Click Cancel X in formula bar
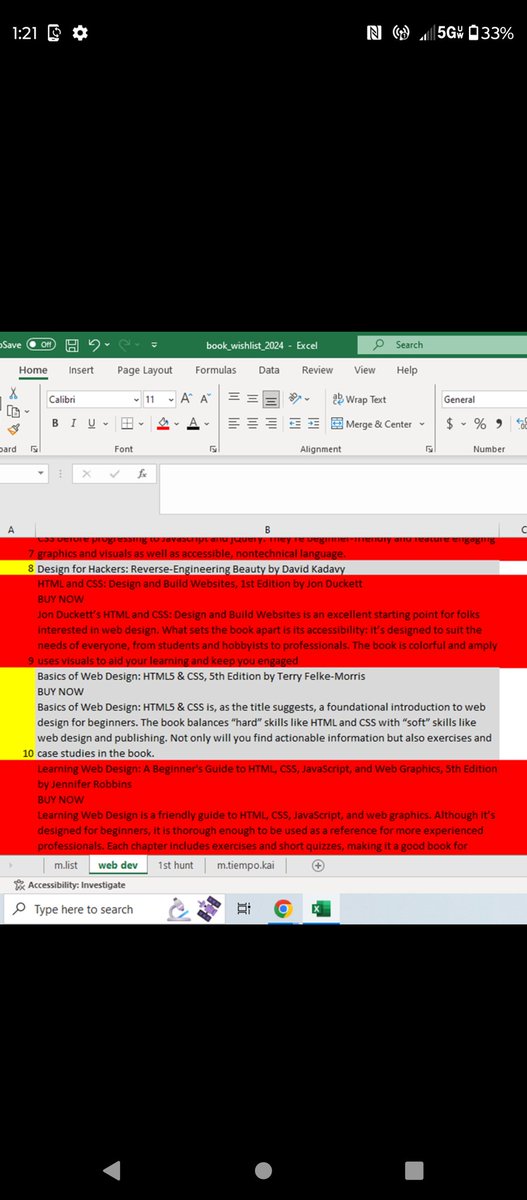 point(88,474)
